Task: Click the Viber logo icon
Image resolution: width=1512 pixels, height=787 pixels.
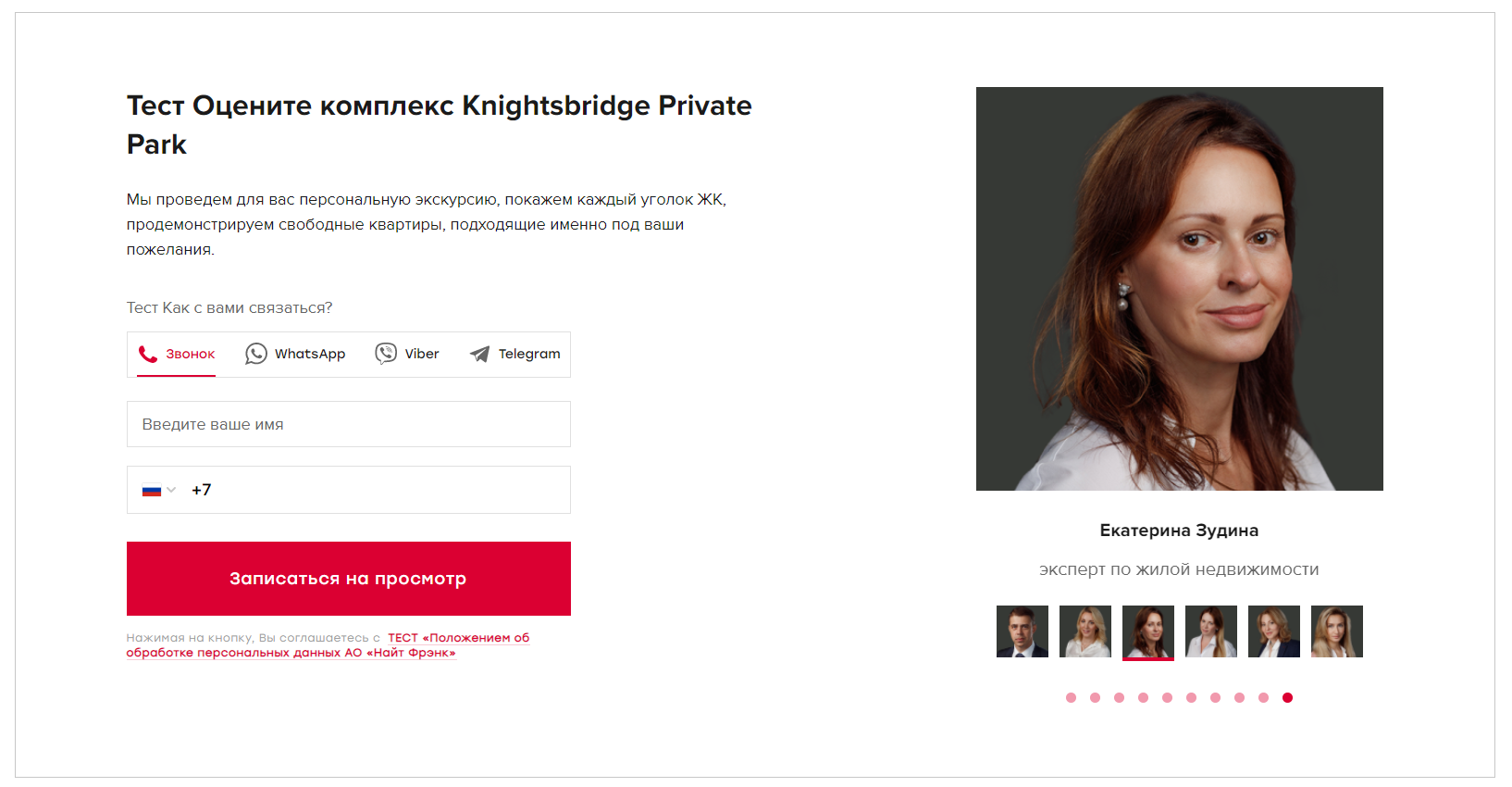Action: (386, 354)
